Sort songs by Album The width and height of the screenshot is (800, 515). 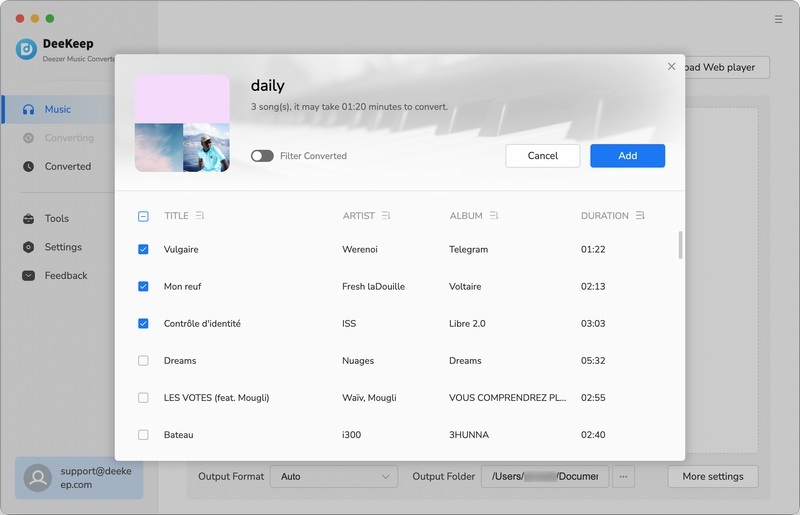coord(493,215)
